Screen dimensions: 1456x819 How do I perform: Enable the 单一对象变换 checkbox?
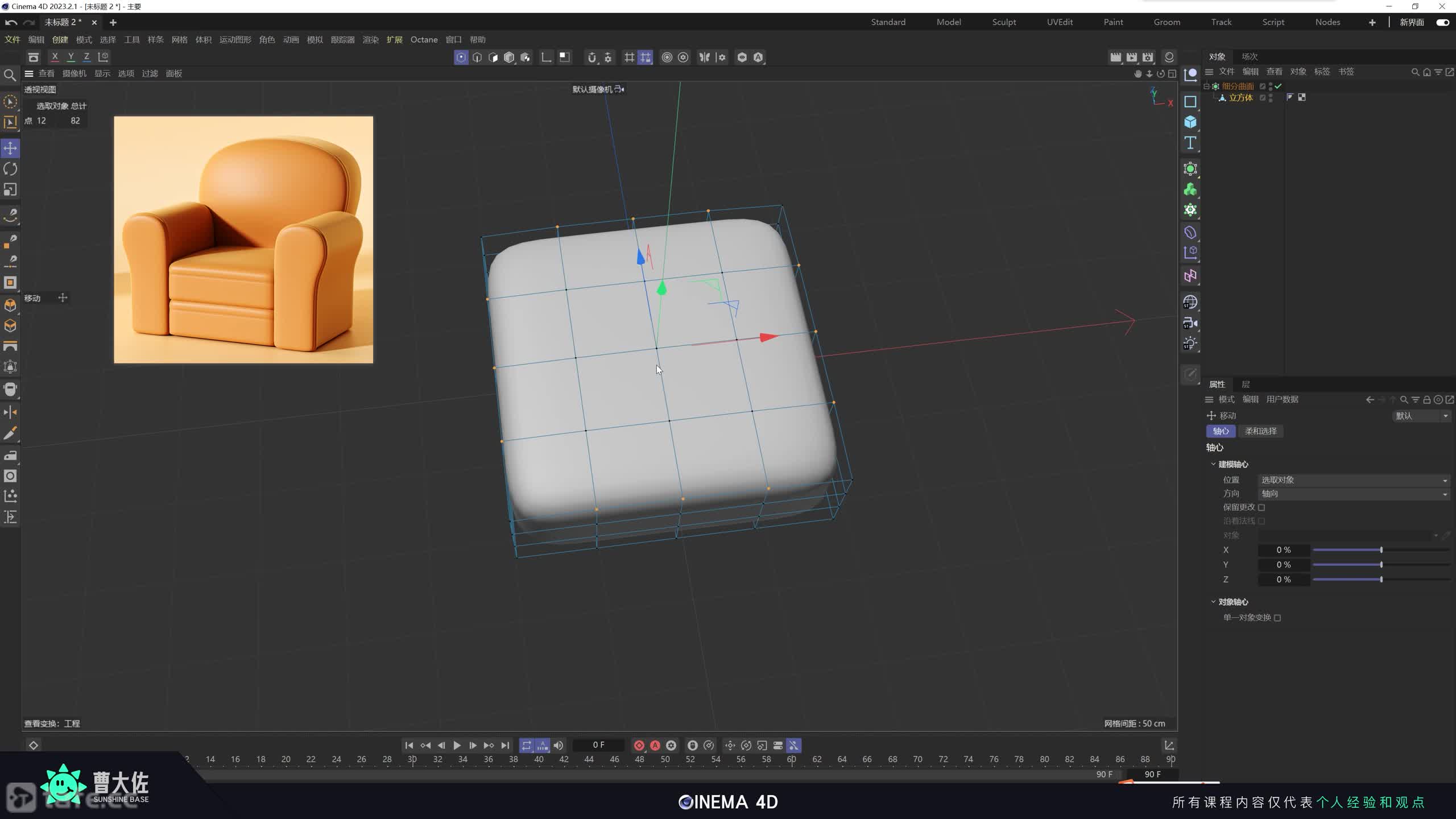pyautogui.click(x=1277, y=618)
